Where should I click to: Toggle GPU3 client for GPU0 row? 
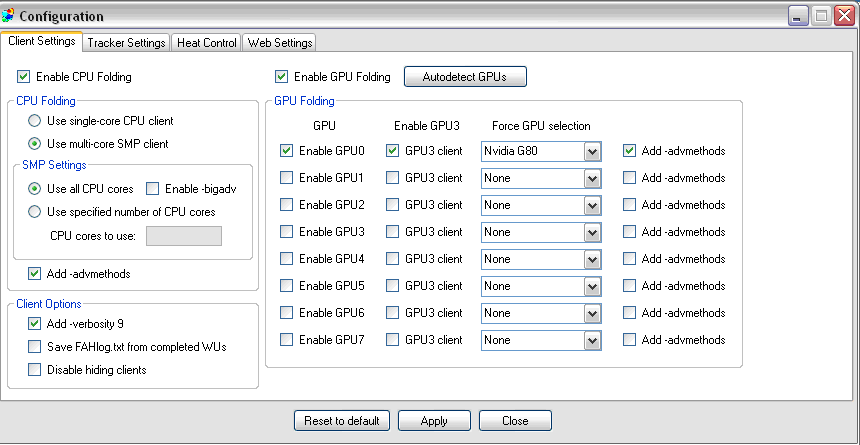tap(392, 151)
